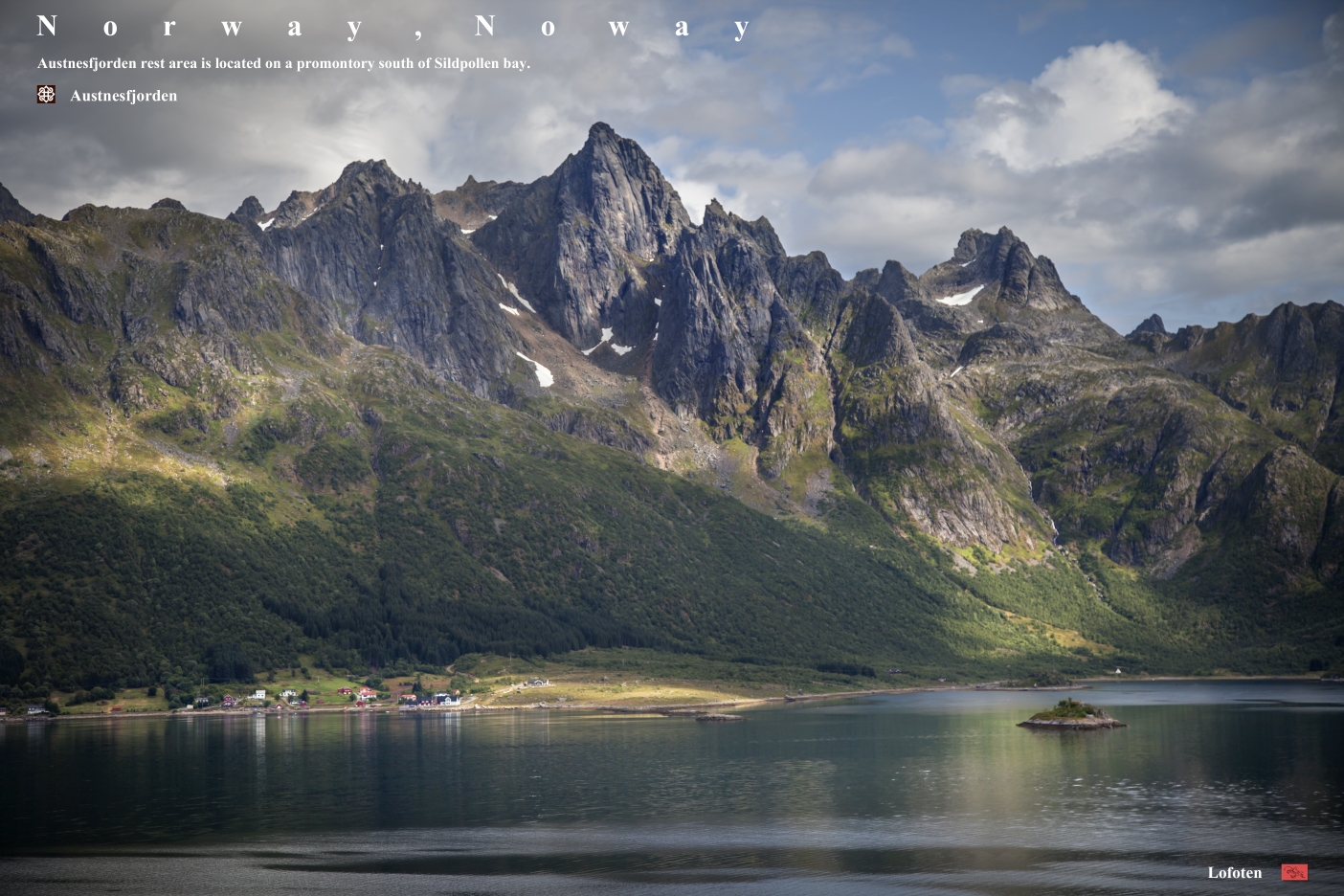
Task: Open the Austnesfjorden location label
Action: (123, 96)
